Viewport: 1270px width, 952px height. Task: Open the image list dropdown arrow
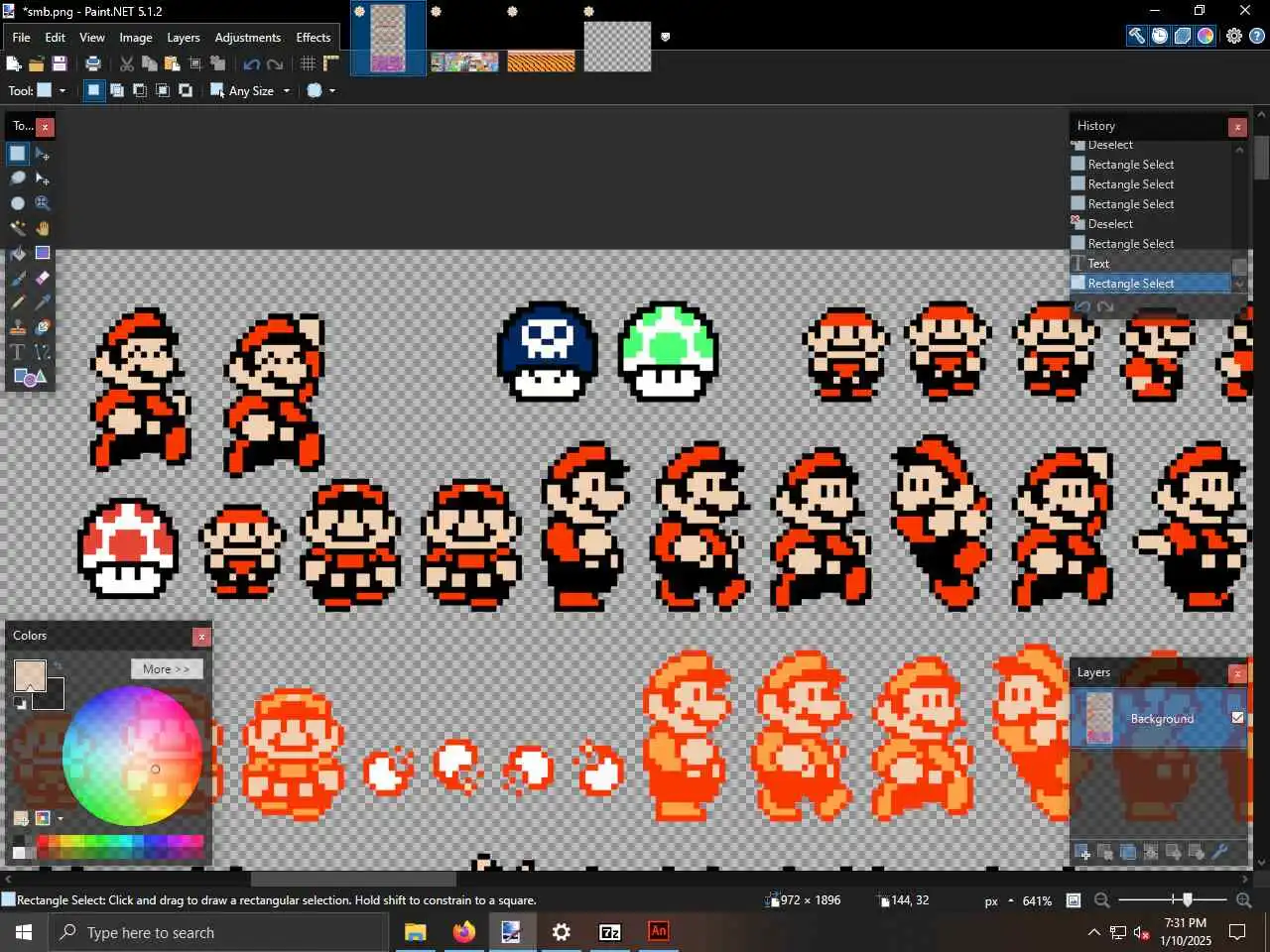click(x=666, y=37)
